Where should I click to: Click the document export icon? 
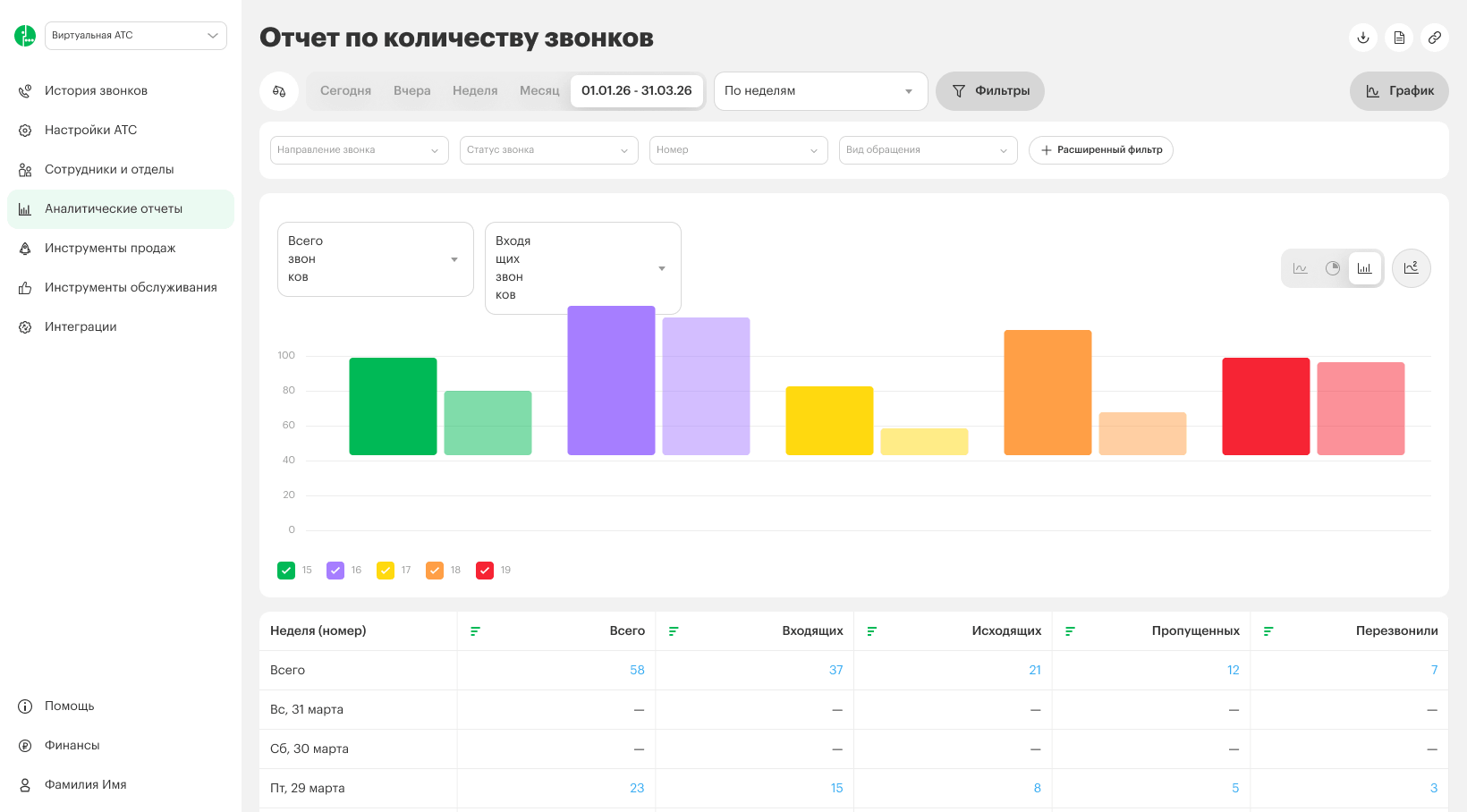tap(1399, 38)
